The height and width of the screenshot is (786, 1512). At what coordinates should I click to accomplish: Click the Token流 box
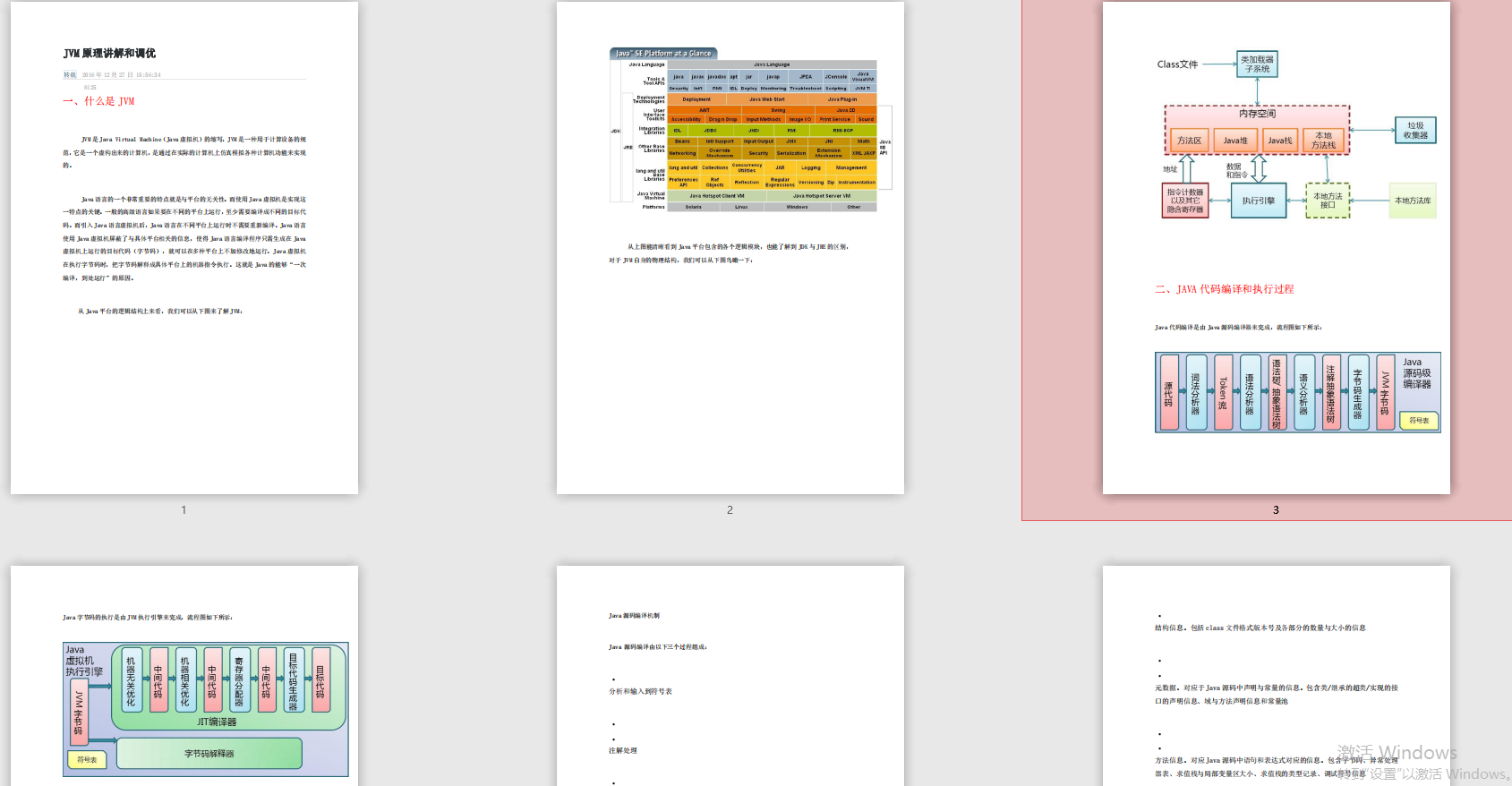[x=1222, y=393]
